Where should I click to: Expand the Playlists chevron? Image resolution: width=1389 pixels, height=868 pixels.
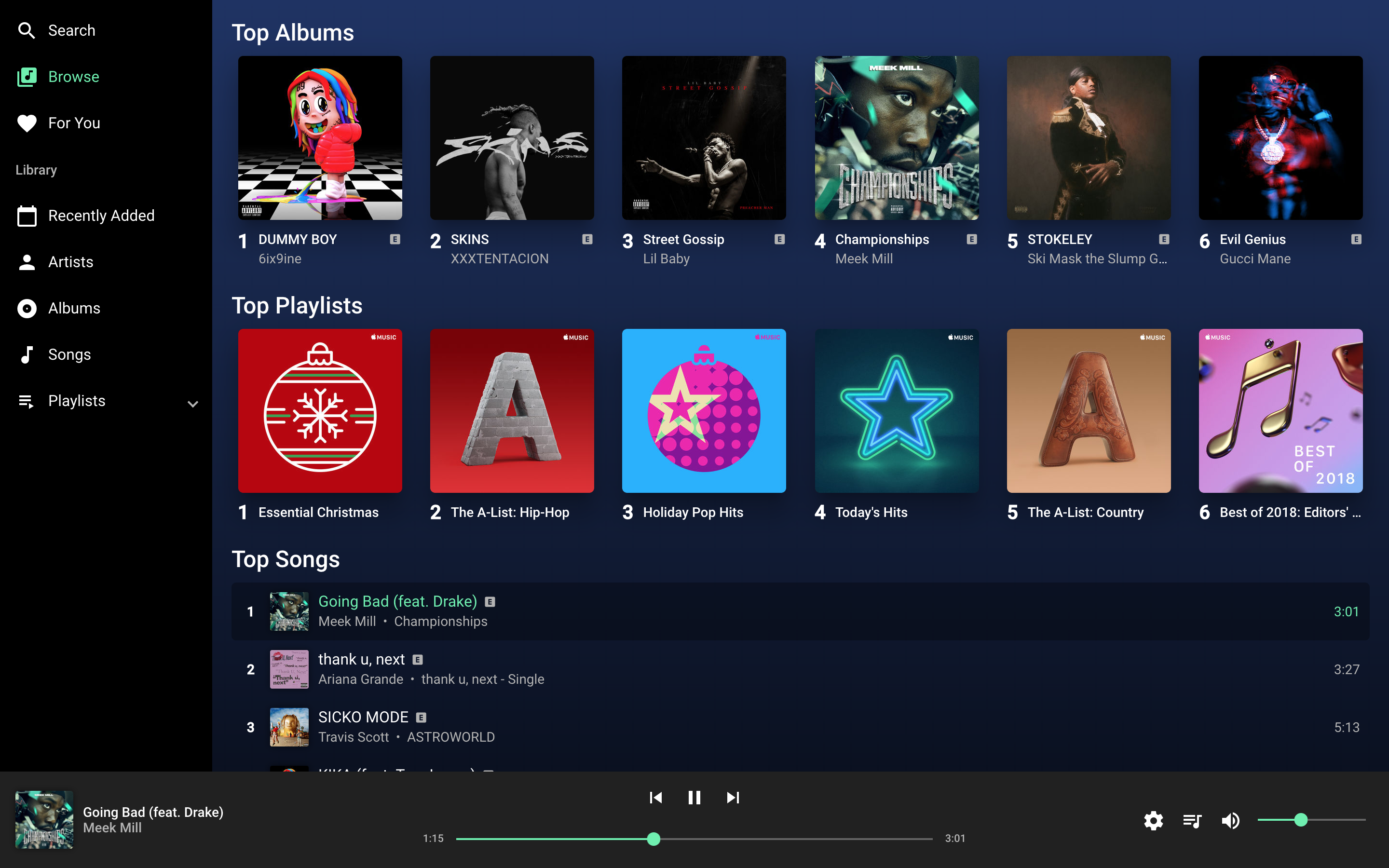click(193, 404)
